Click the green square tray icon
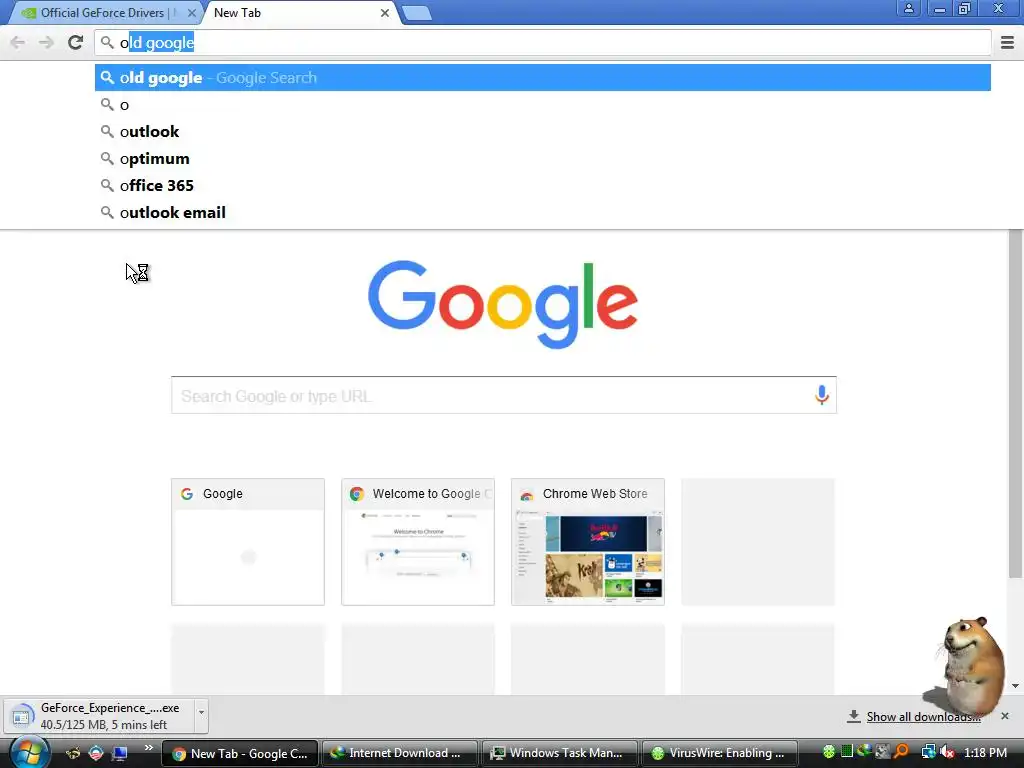Screen dimensions: 1024x768 pos(847,752)
